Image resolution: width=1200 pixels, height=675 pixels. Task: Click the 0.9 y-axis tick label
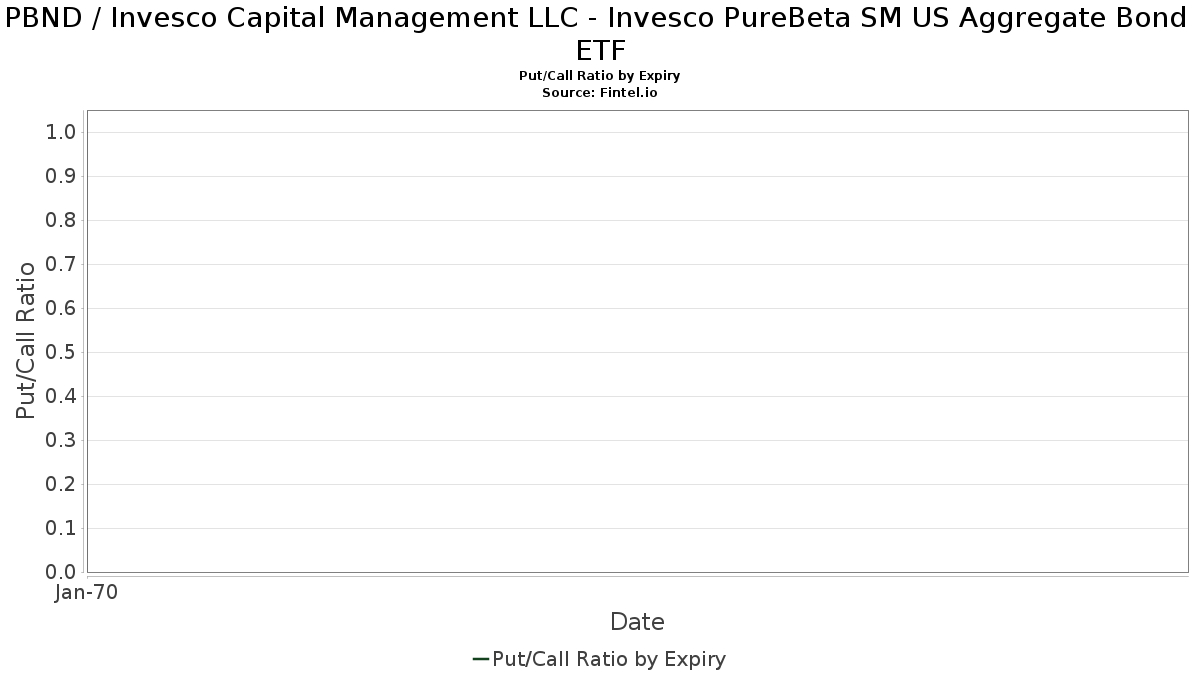(x=61, y=177)
